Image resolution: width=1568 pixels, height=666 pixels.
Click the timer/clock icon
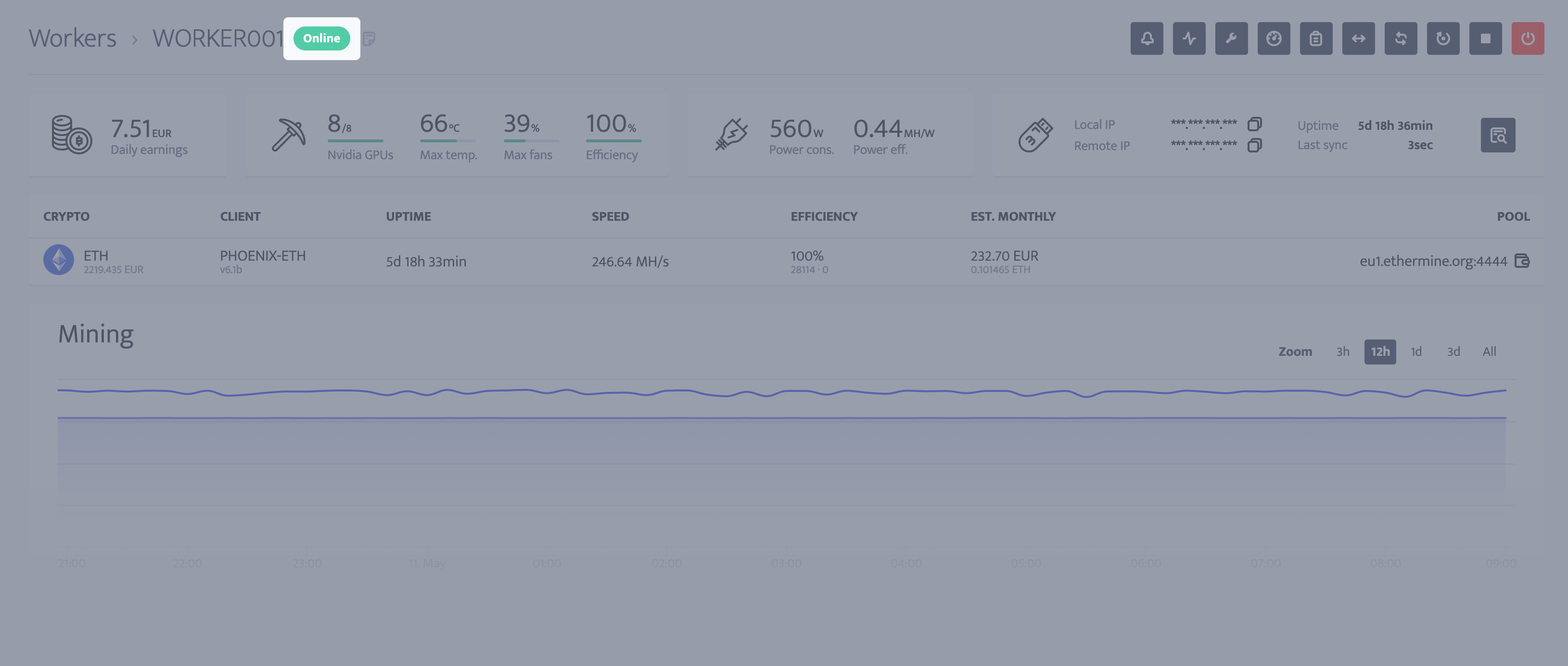[1273, 38]
